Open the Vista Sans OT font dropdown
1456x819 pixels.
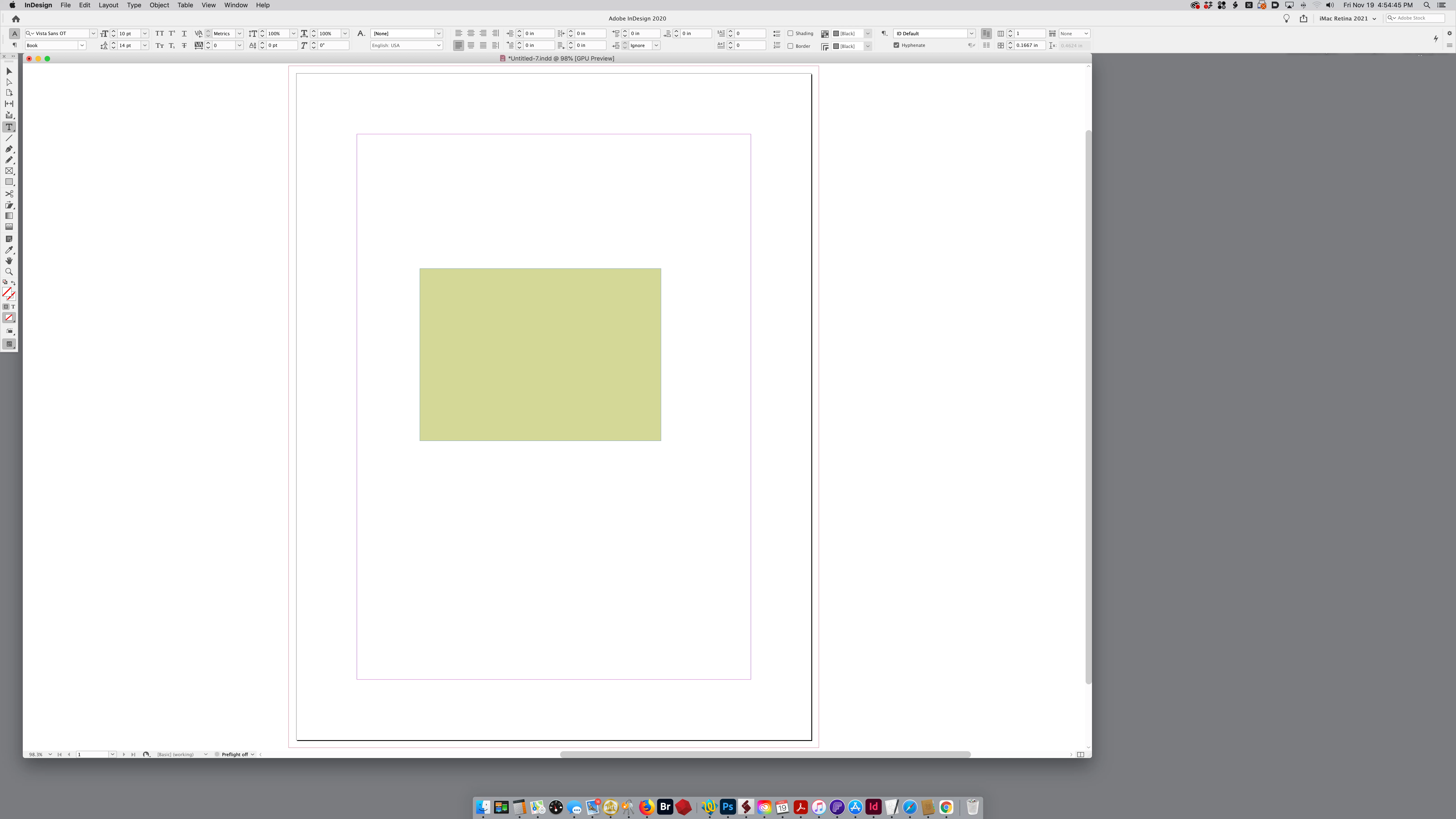tap(93, 33)
